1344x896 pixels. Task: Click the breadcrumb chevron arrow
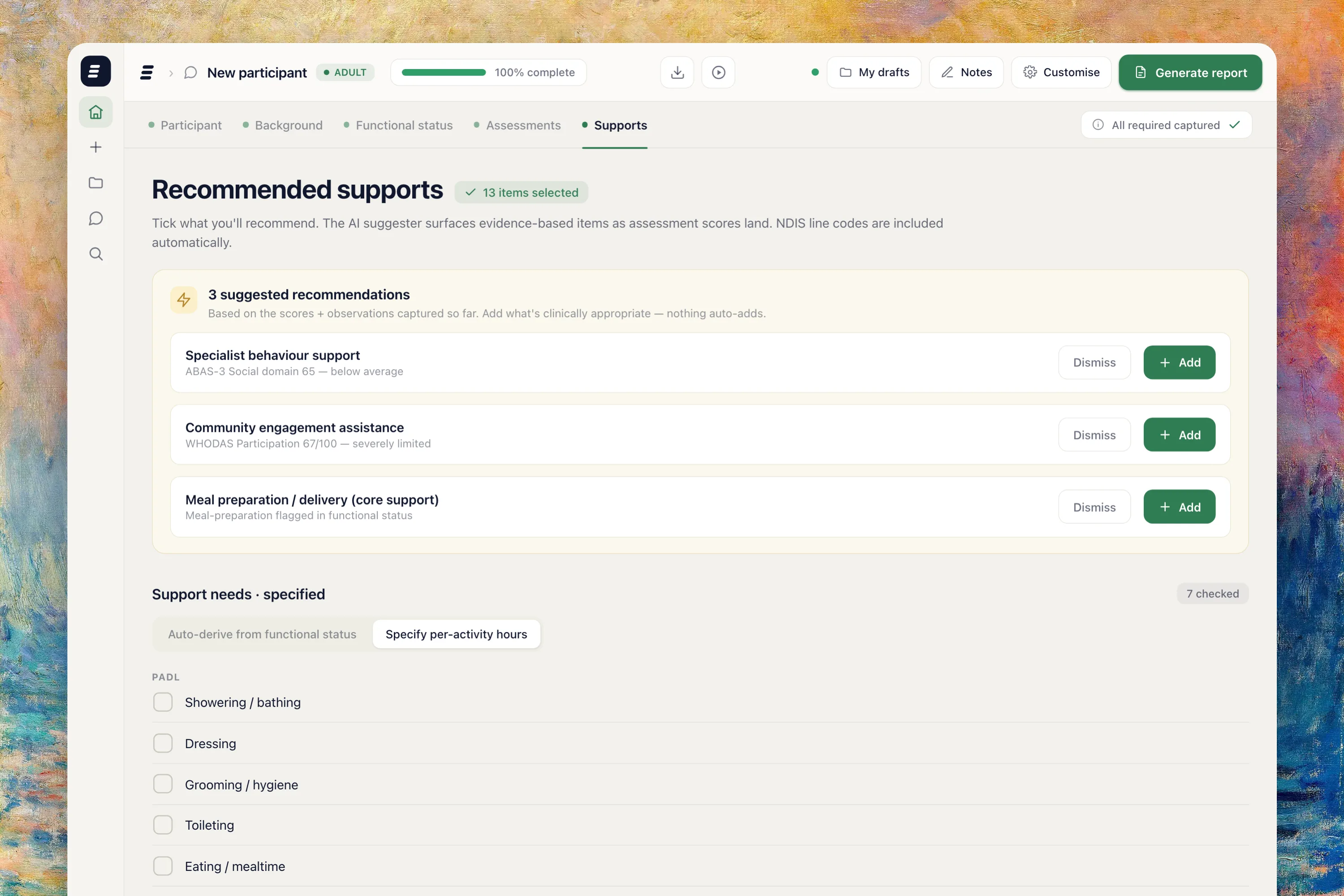[x=171, y=73]
